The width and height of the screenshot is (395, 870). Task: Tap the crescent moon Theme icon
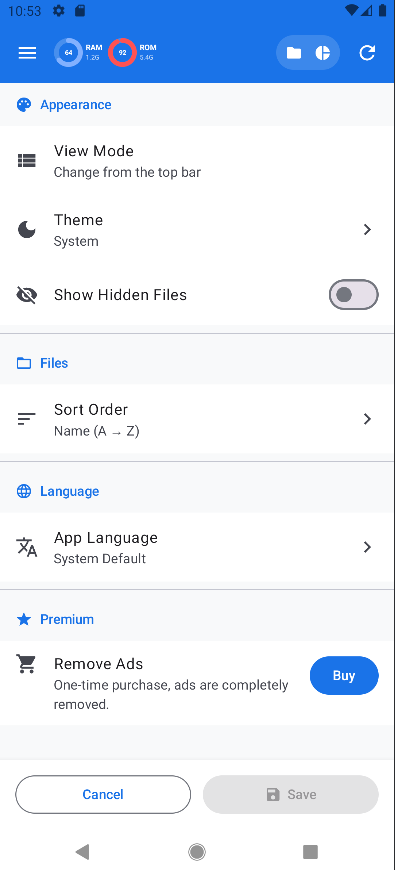(27, 230)
